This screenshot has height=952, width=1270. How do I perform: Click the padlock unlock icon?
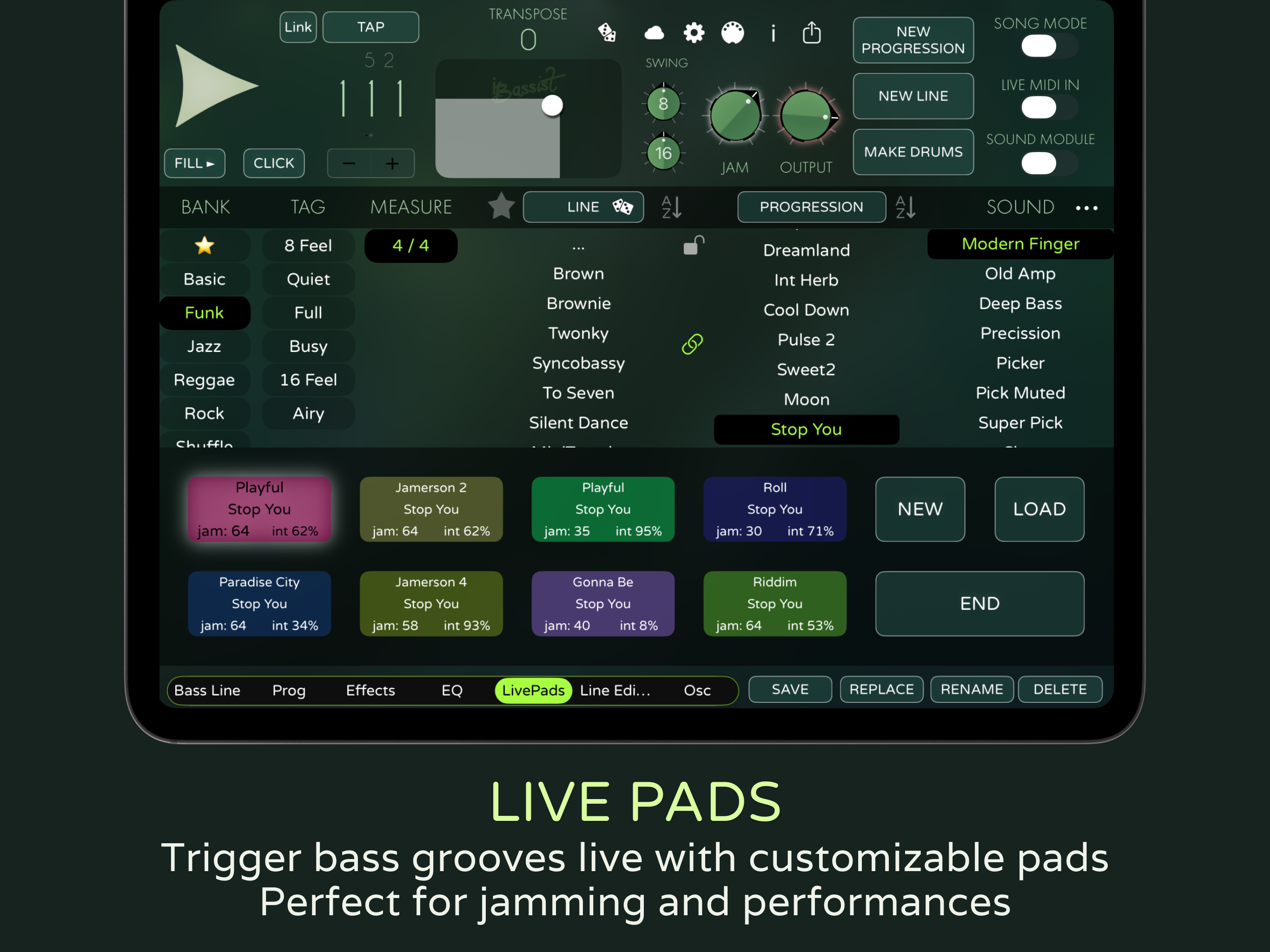point(693,246)
